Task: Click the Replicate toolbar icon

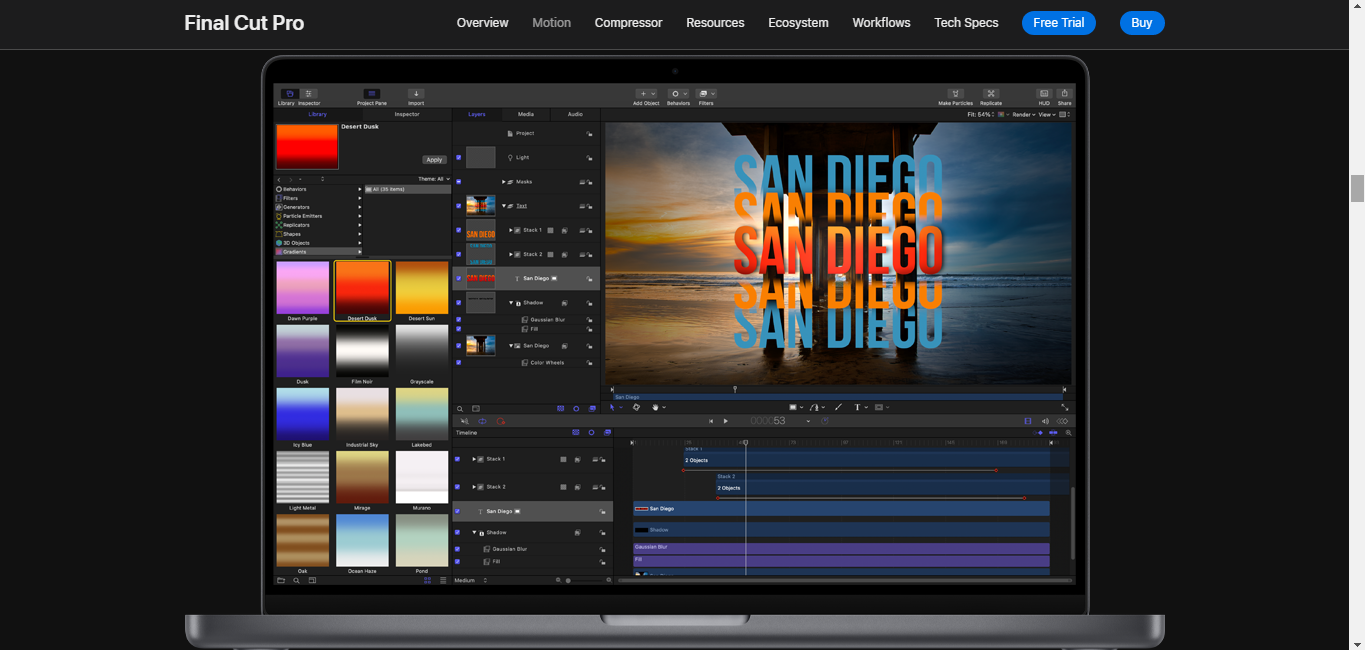Action: click(x=991, y=94)
